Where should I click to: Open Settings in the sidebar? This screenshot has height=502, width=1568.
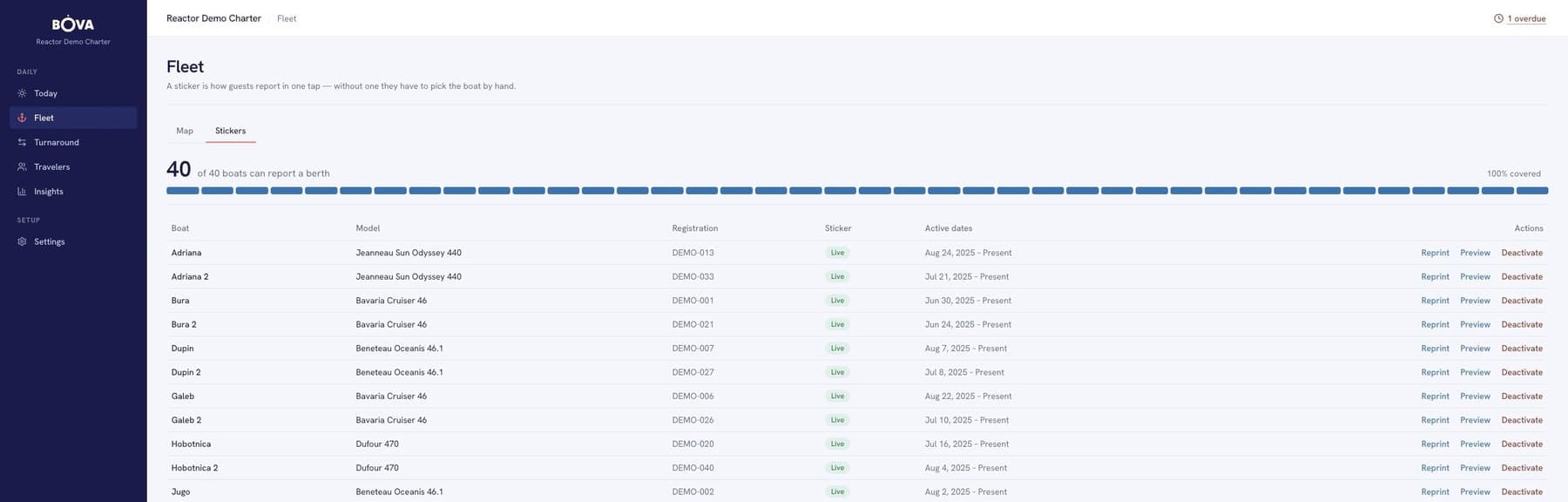73,241
